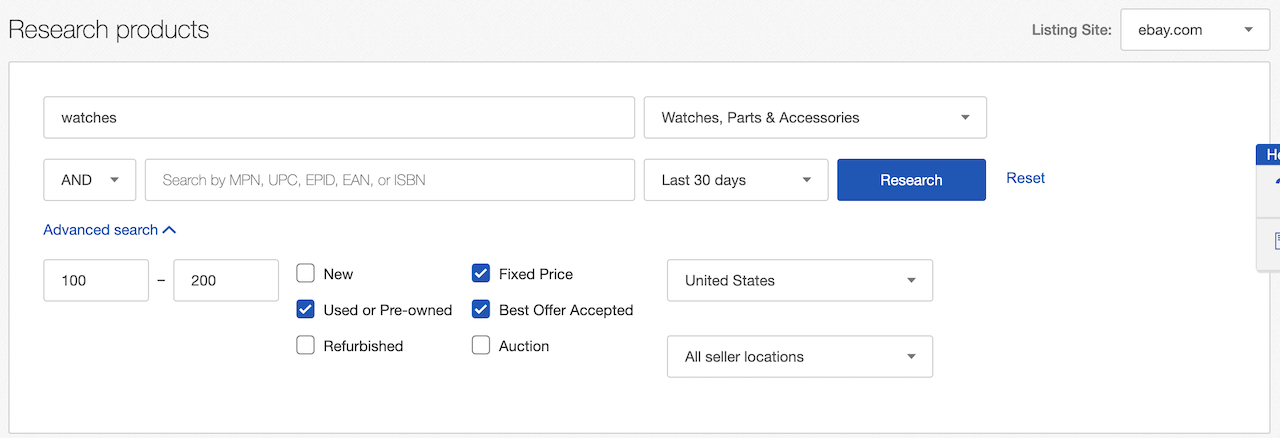Screen dimensions: 1280x438
Task: Open All seller locations dropdown
Action: coord(800,356)
